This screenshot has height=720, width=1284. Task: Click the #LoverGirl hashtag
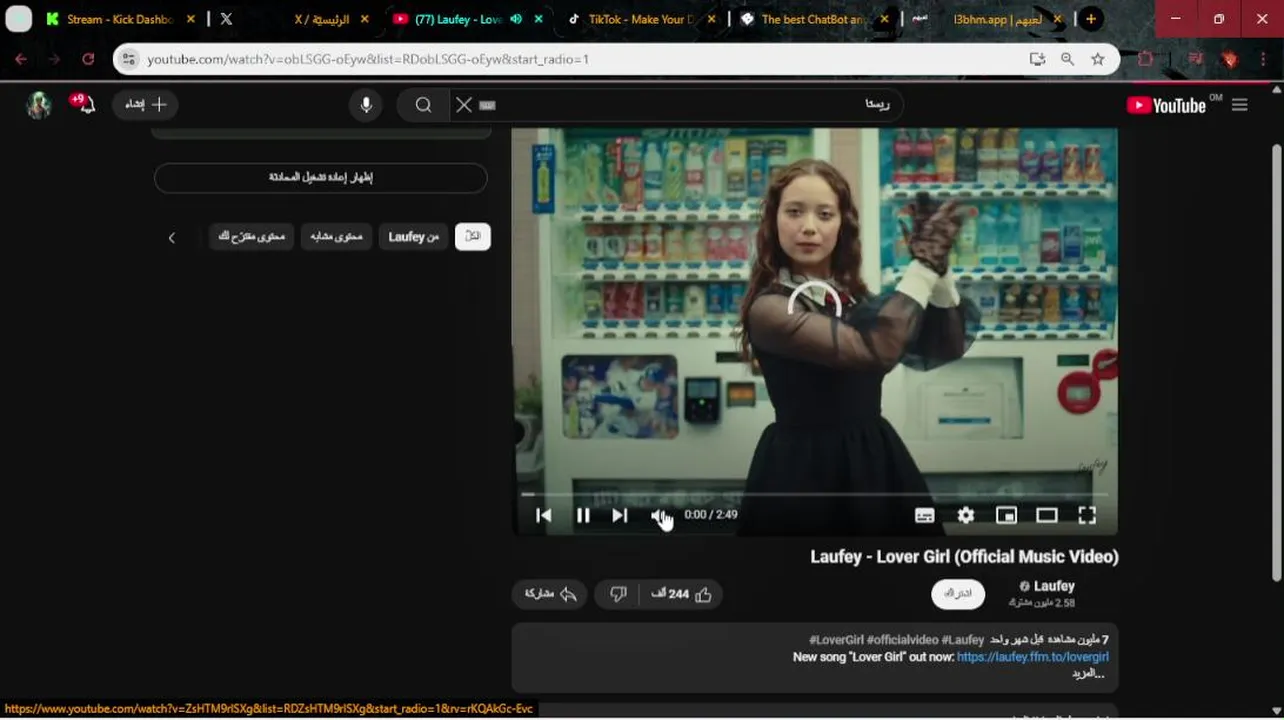pos(836,640)
